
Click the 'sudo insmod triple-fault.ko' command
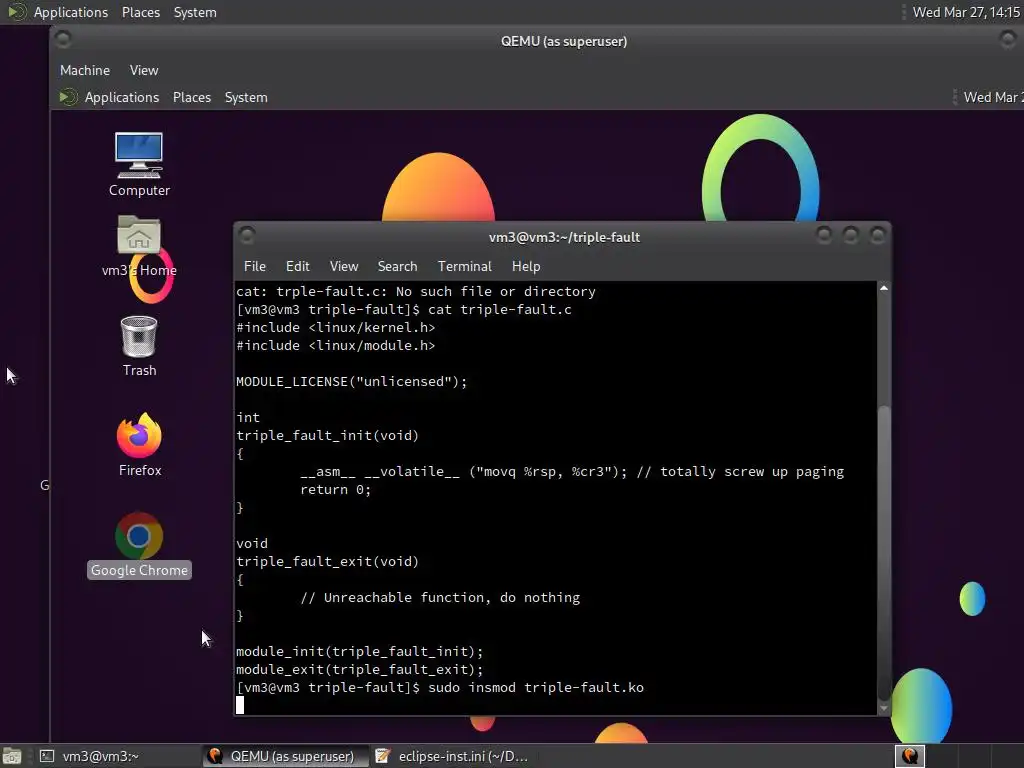536,687
